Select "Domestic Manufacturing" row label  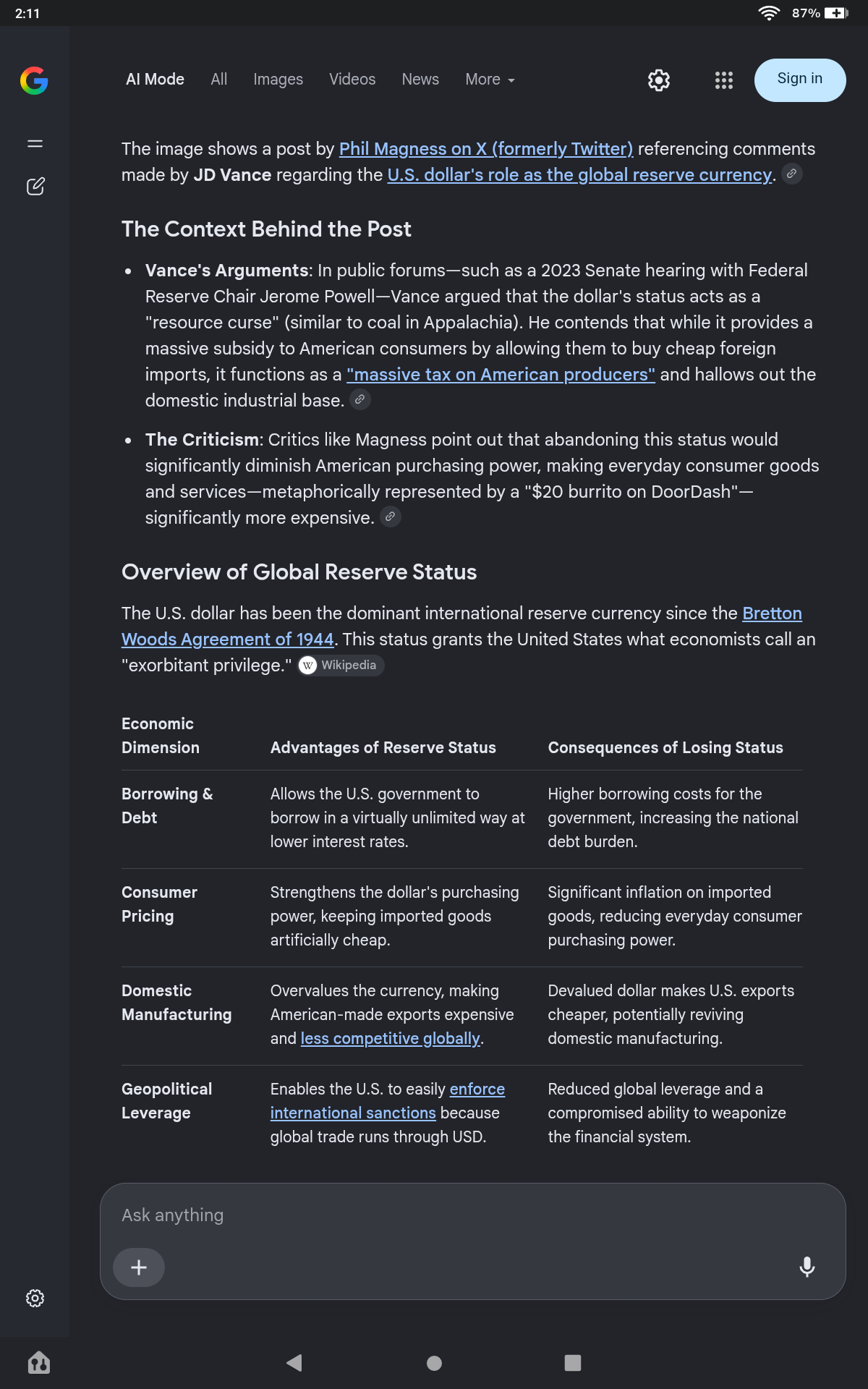click(176, 1003)
